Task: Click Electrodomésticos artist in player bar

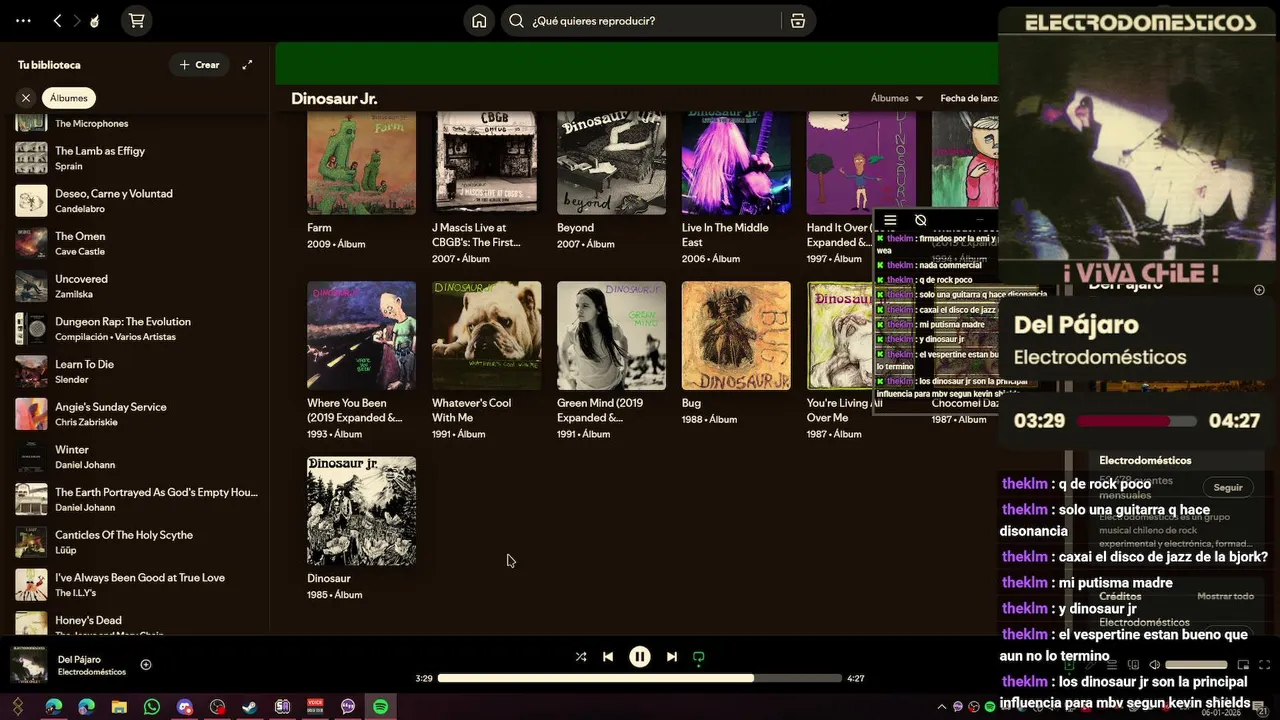Action: click(x=92, y=672)
